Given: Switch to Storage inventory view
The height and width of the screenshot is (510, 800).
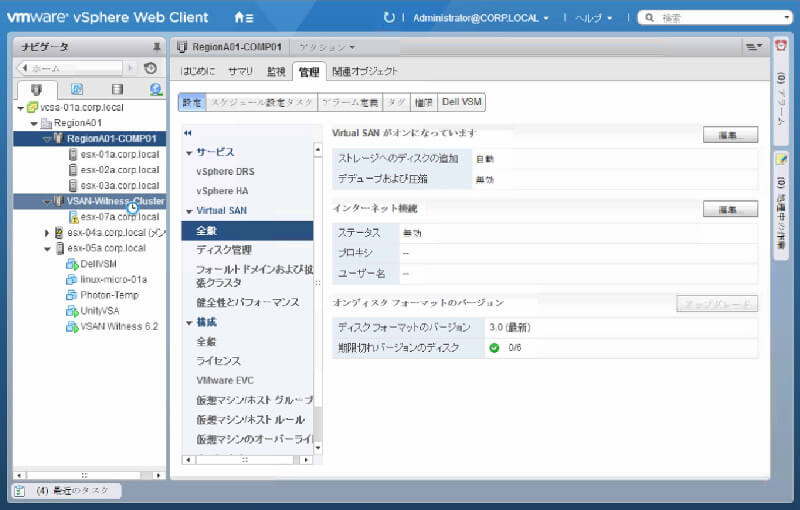Looking at the screenshot, I should pyautogui.click(x=117, y=90).
